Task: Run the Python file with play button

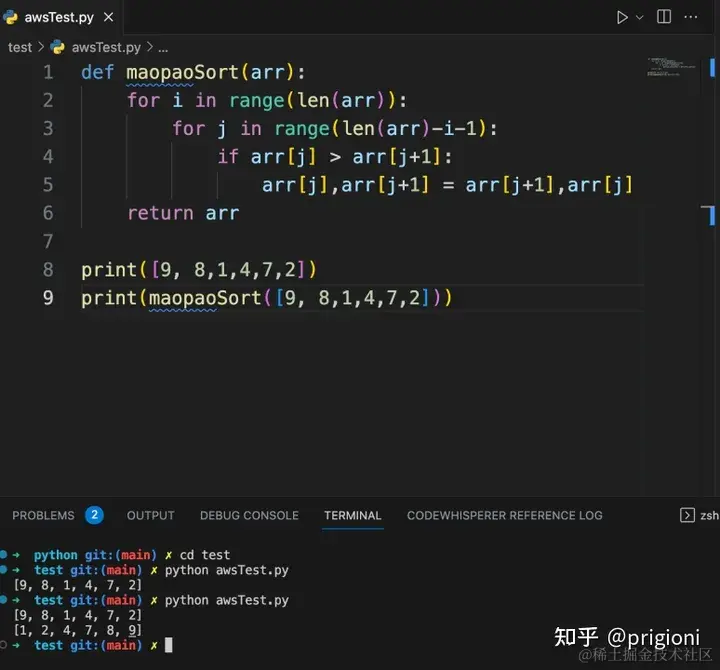Action: click(x=622, y=17)
